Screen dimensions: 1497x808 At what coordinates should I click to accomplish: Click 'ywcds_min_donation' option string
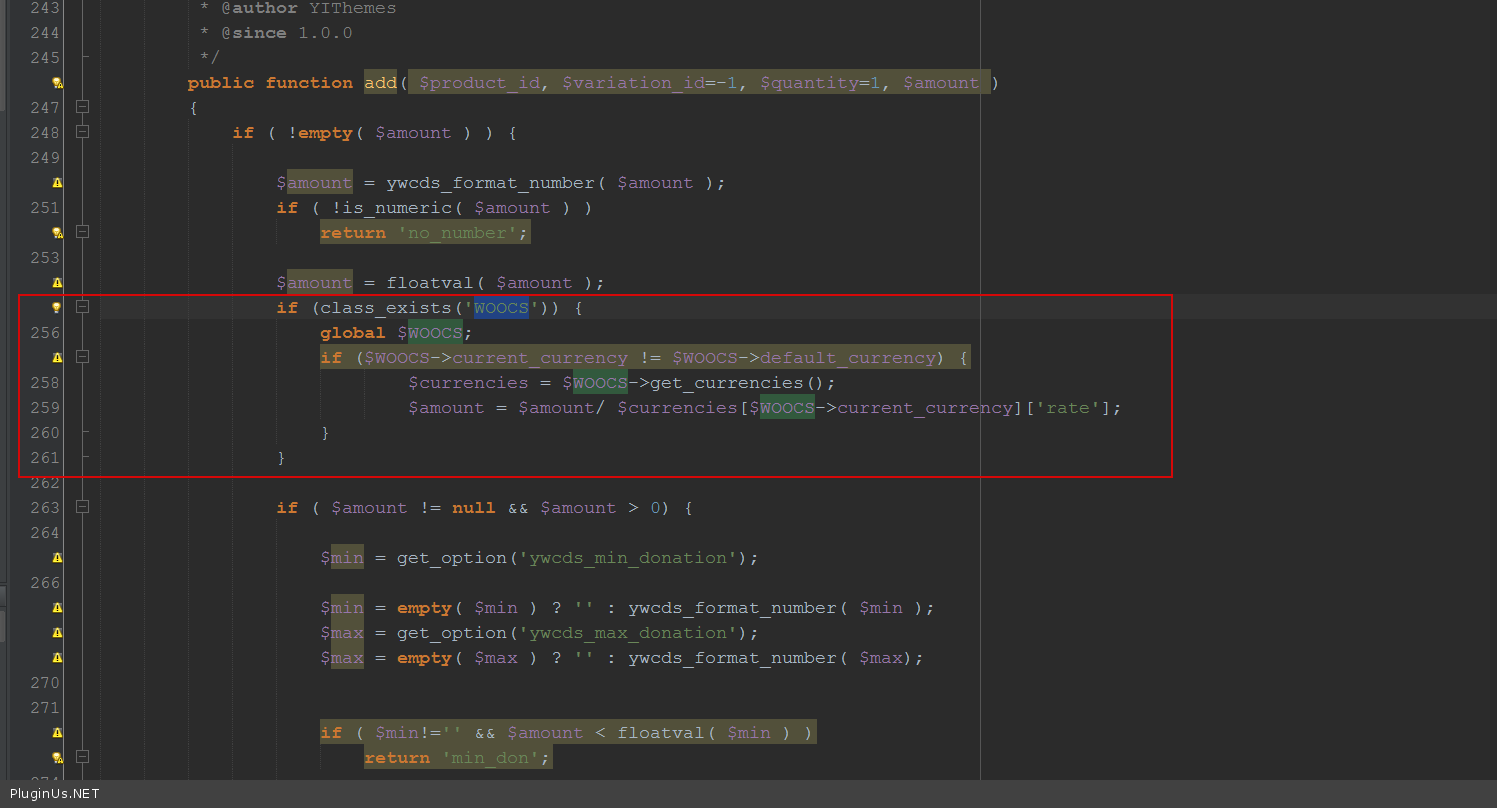point(628,558)
